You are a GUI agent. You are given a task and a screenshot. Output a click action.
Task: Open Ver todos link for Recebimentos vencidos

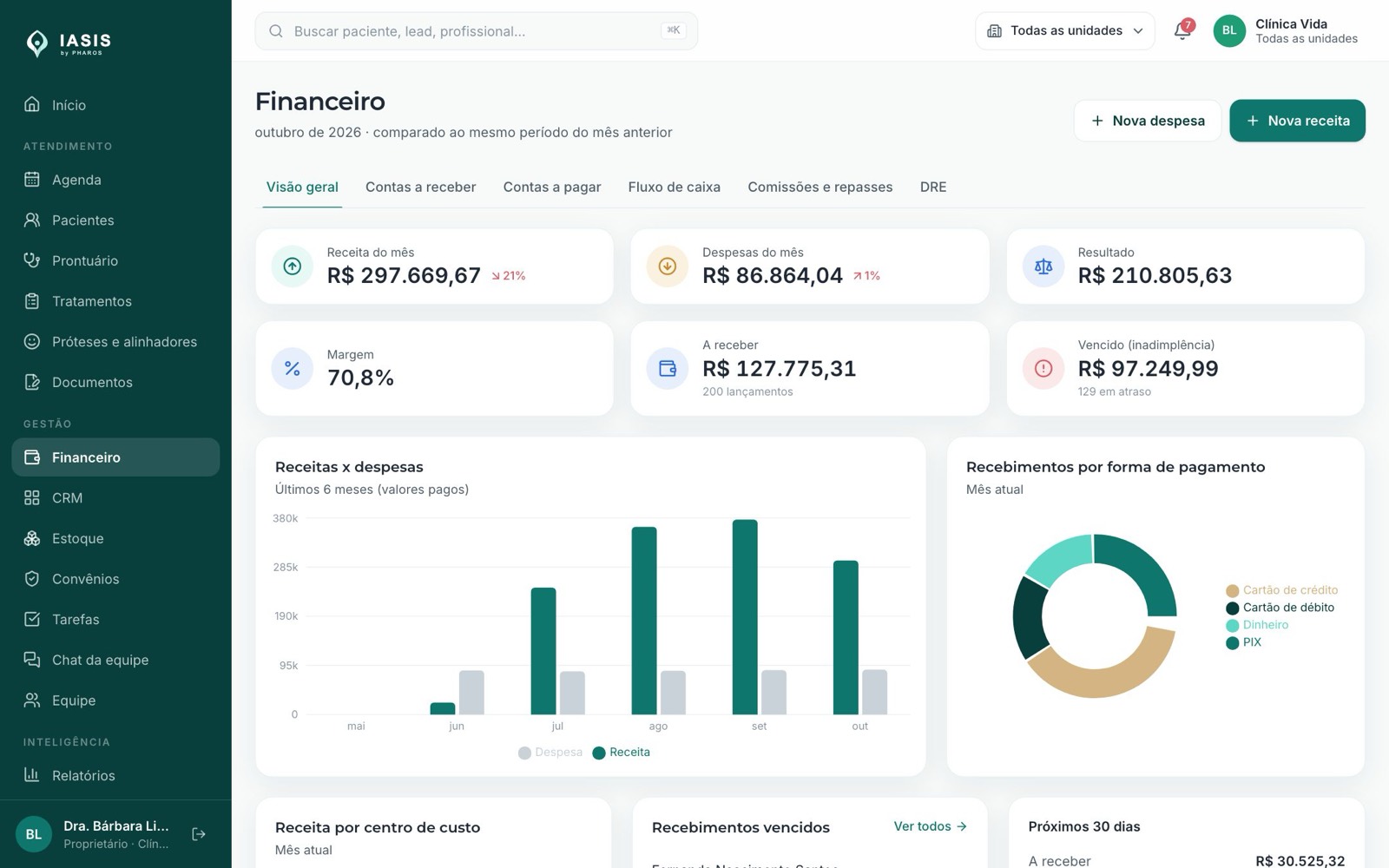coord(931,826)
